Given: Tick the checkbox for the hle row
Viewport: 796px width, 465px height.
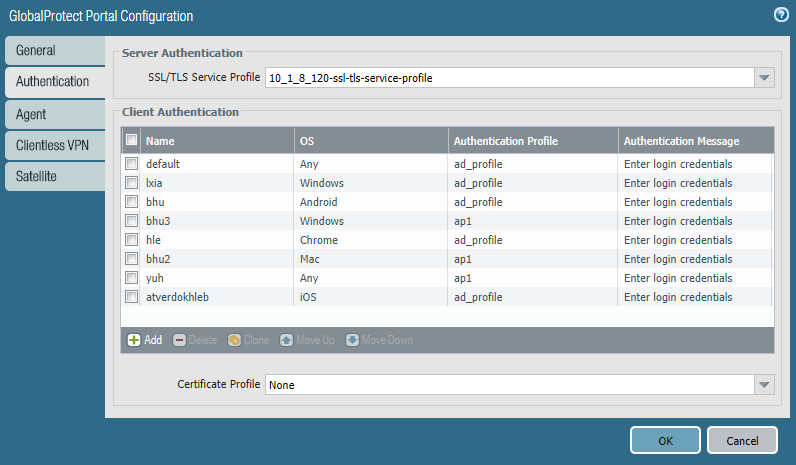Looking at the screenshot, I should click(131, 240).
